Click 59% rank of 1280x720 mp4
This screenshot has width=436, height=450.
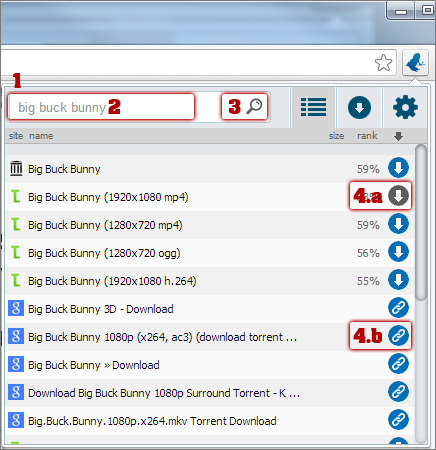(368, 225)
